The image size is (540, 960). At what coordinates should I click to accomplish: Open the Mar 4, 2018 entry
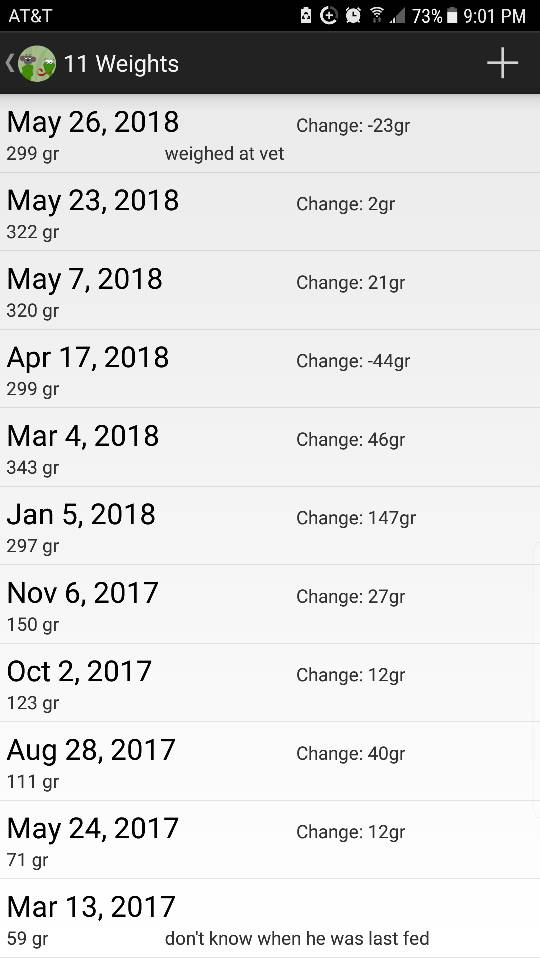point(270,447)
